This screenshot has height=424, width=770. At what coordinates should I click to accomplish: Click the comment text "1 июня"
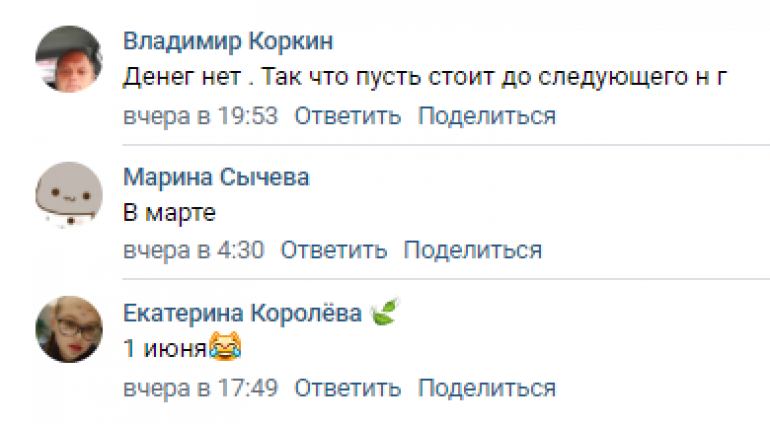pos(164,349)
